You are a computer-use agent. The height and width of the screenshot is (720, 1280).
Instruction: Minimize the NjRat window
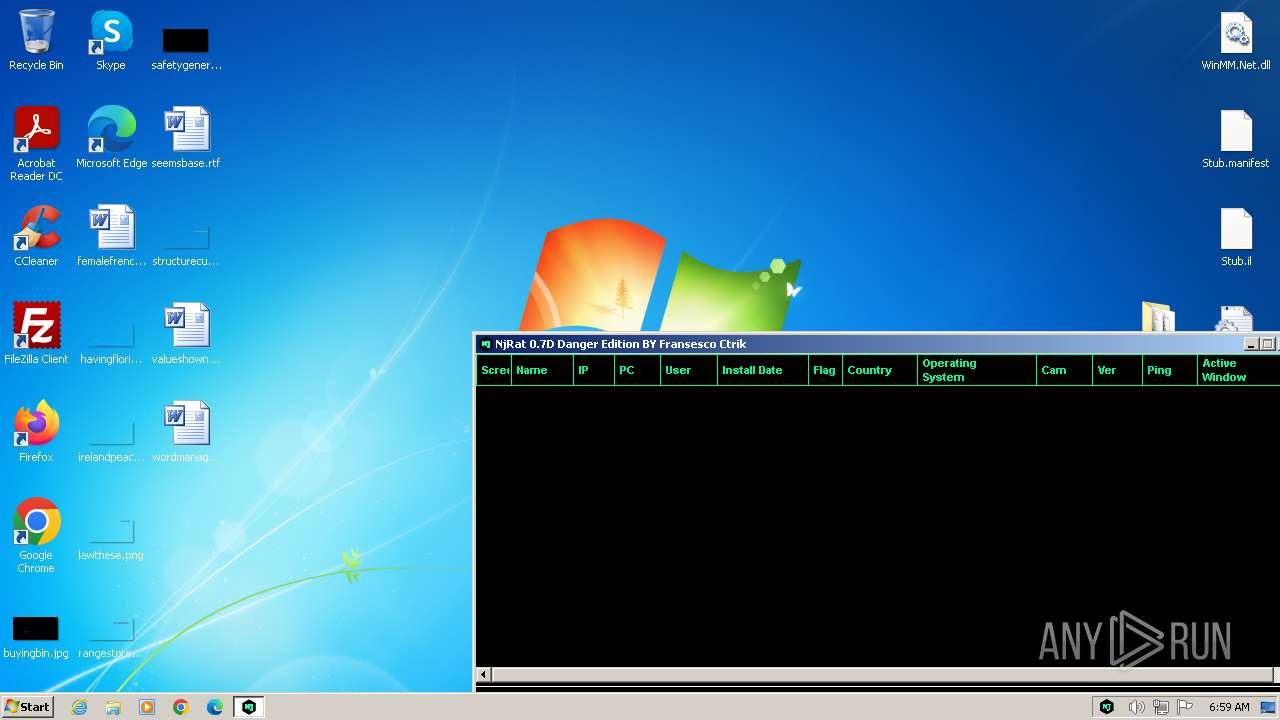coord(1251,344)
